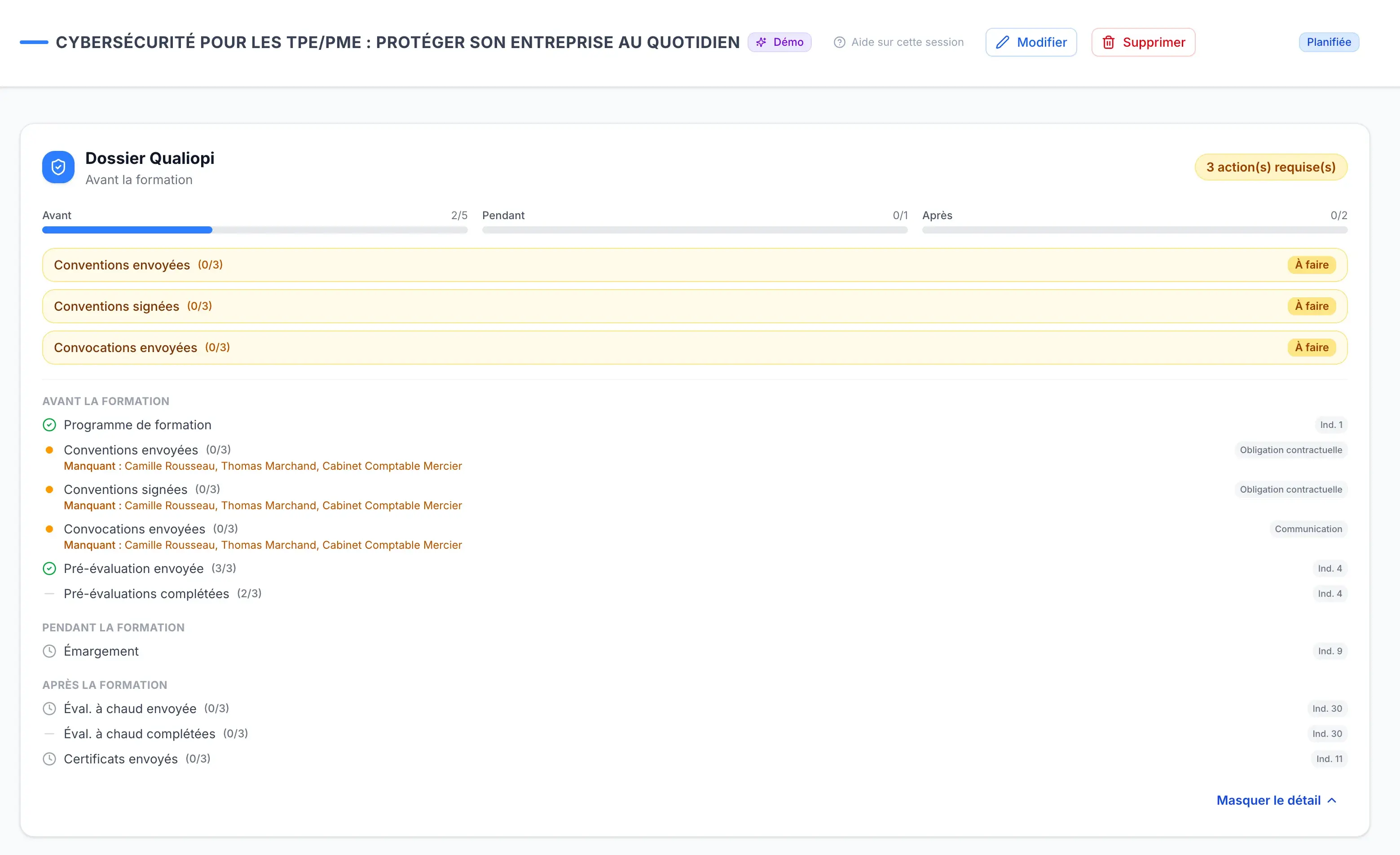Viewport: 1400px width, 855px height.
Task: Click orange dot beside Conventions envoyées detail row
Action: pos(49,450)
